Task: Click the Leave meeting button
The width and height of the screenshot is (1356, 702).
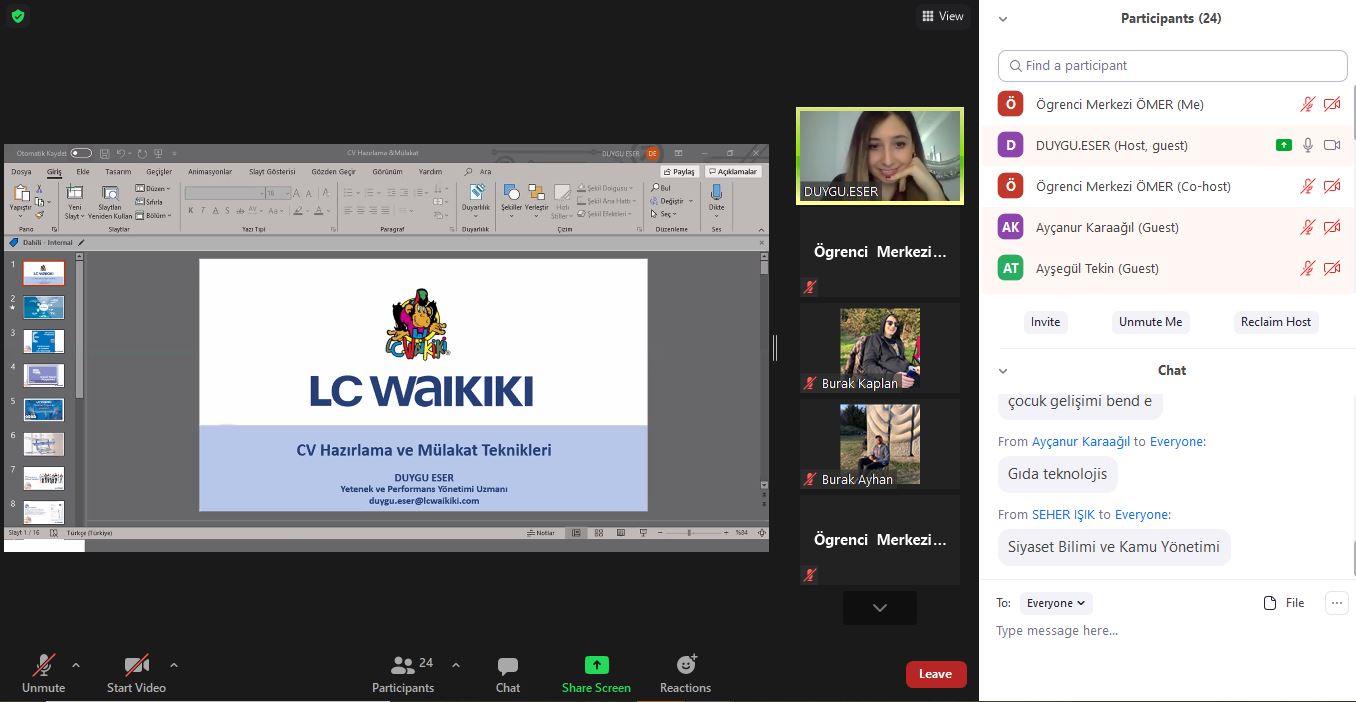Action: [936, 674]
